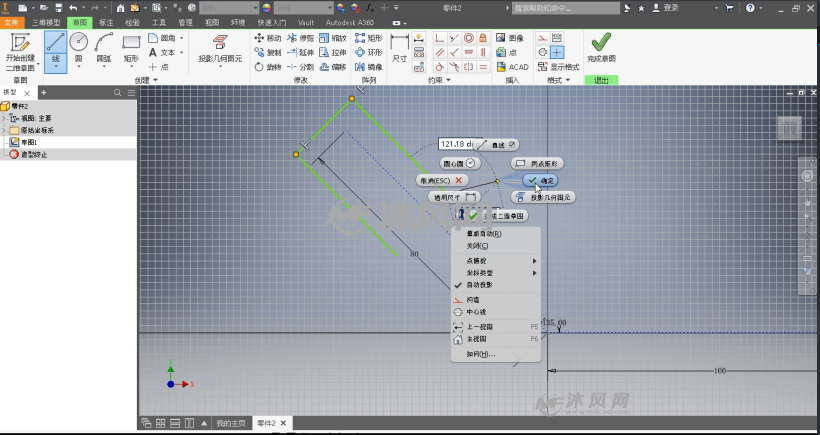
Task: Toggle the driven dimension icon in 格式
Action: [557, 38]
